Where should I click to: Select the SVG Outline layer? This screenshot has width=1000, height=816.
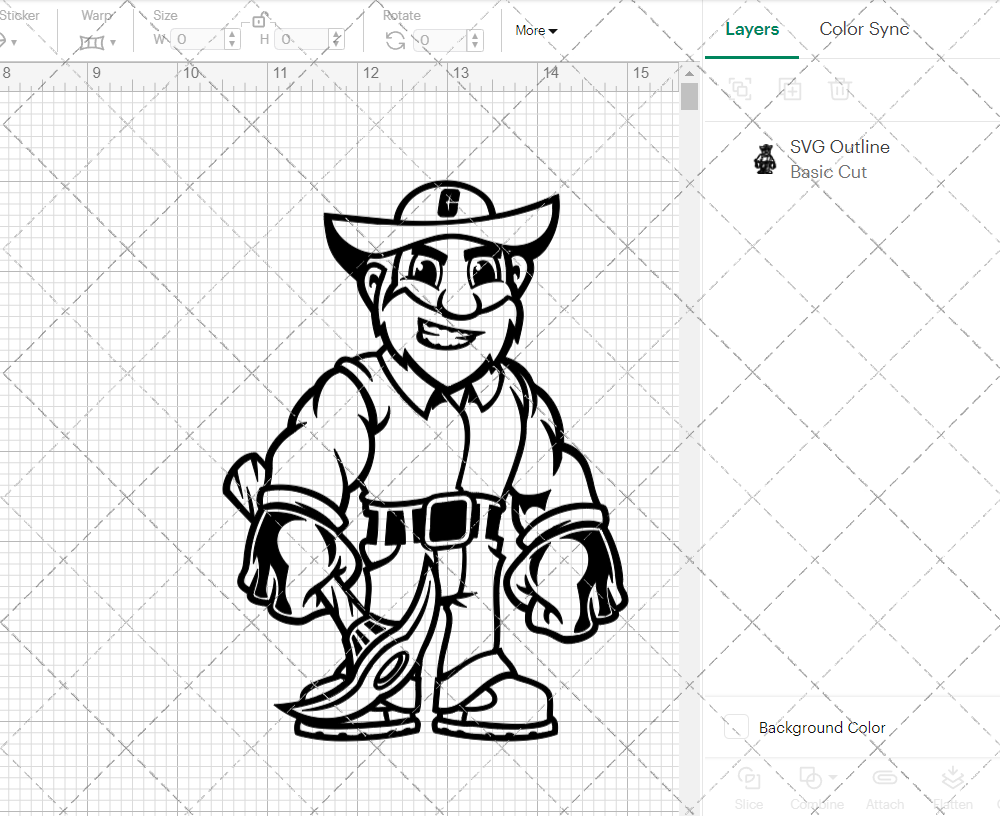839,146
